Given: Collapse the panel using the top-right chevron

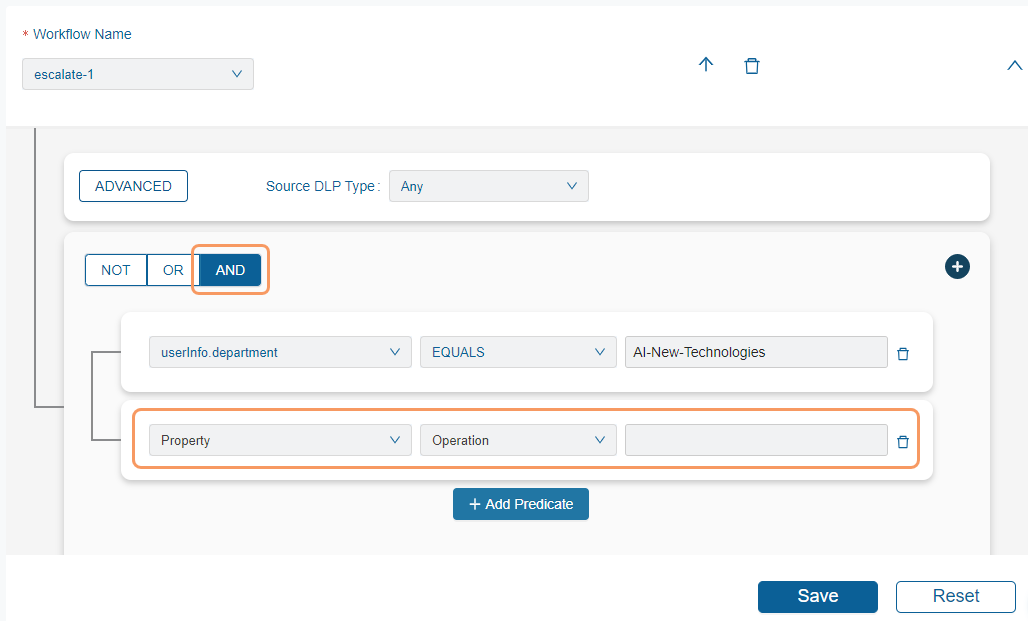Looking at the screenshot, I should [1014, 65].
